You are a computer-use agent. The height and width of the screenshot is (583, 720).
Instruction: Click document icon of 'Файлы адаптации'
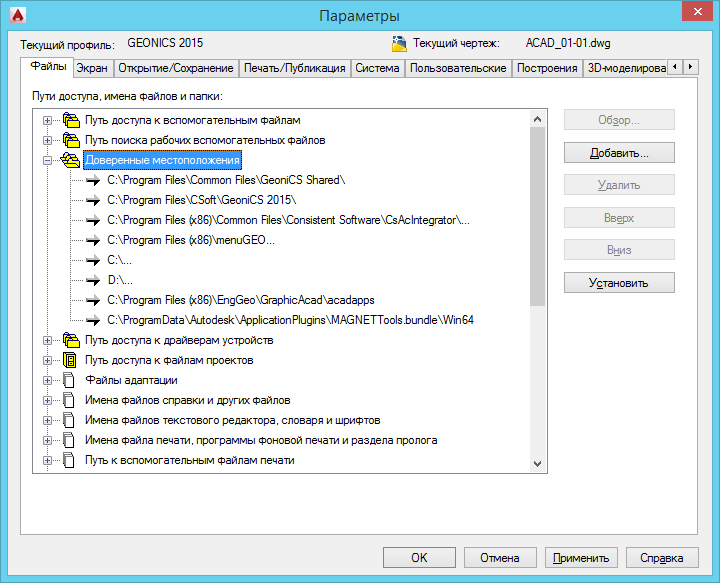pyautogui.click(x=69, y=380)
